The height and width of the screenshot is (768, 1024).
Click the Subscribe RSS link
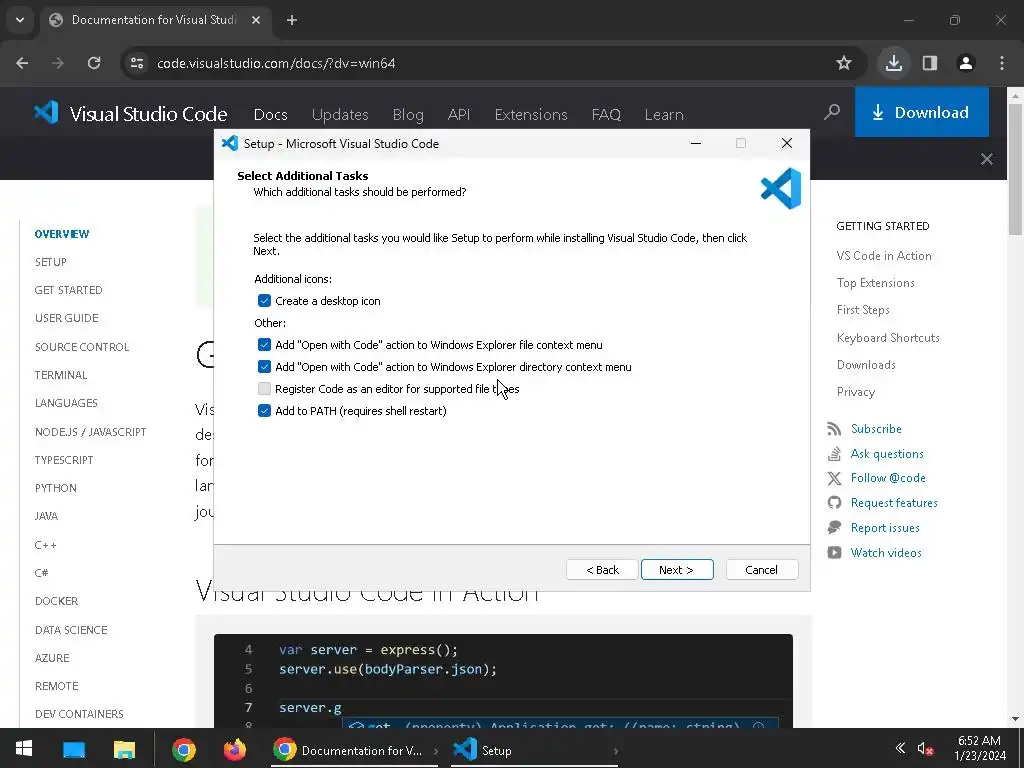[x=876, y=428]
